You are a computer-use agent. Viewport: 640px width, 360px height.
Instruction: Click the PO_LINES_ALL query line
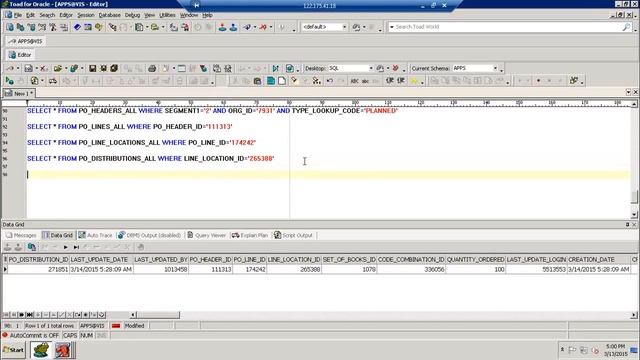click(130, 127)
